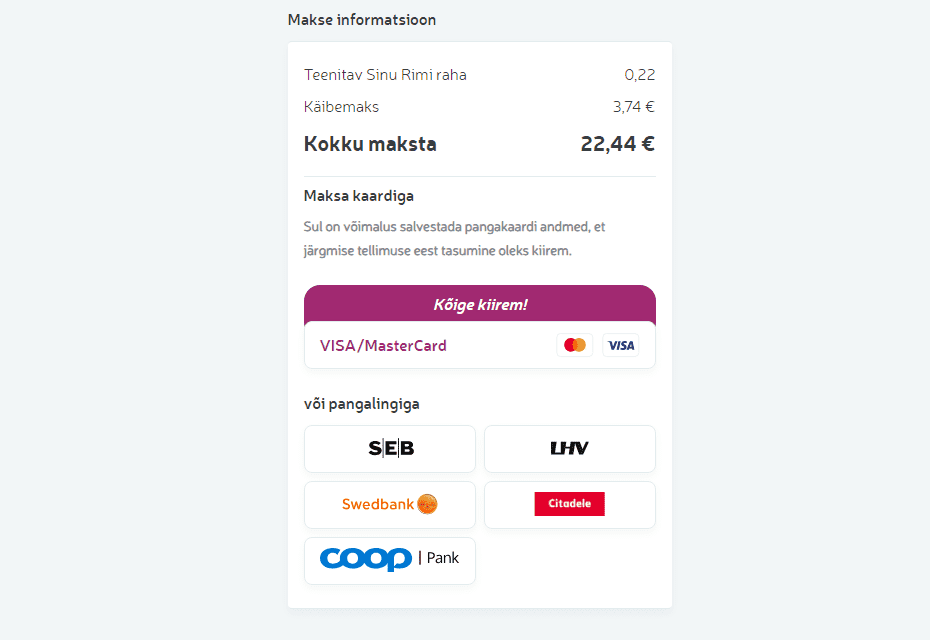This screenshot has height=640, width=930.
Task: Select VISA/MasterCard card payment label
Action: pos(383,346)
